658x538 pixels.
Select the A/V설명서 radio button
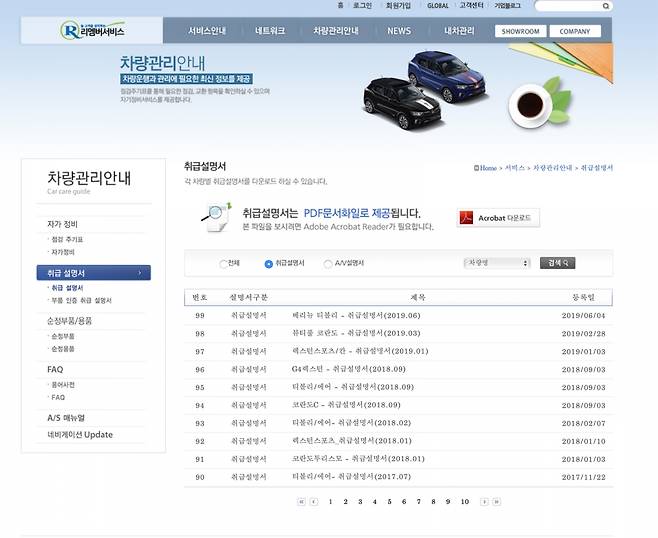click(328, 264)
